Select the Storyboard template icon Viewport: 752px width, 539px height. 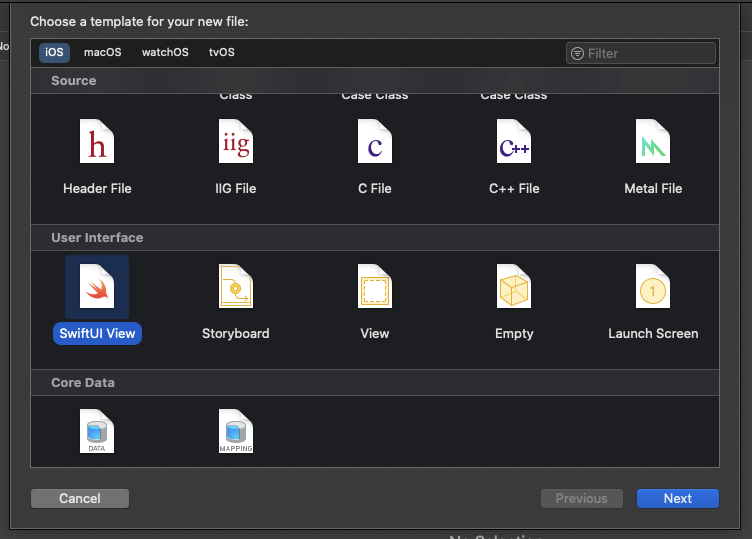point(235,286)
